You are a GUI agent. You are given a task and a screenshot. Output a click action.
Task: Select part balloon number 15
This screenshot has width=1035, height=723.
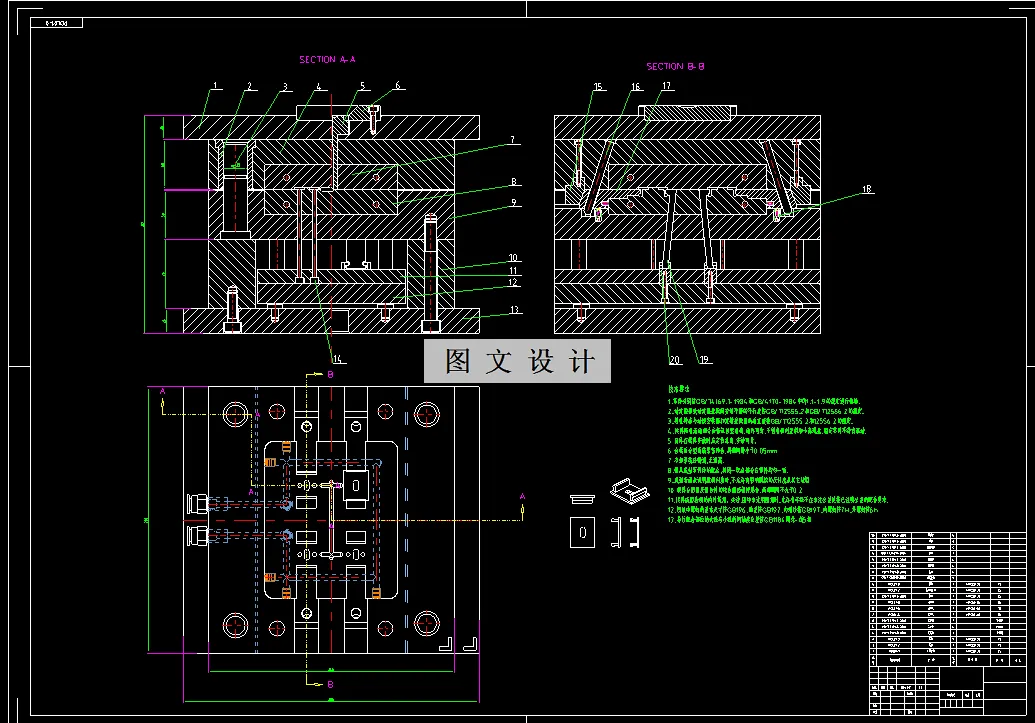click(x=598, y=86)
